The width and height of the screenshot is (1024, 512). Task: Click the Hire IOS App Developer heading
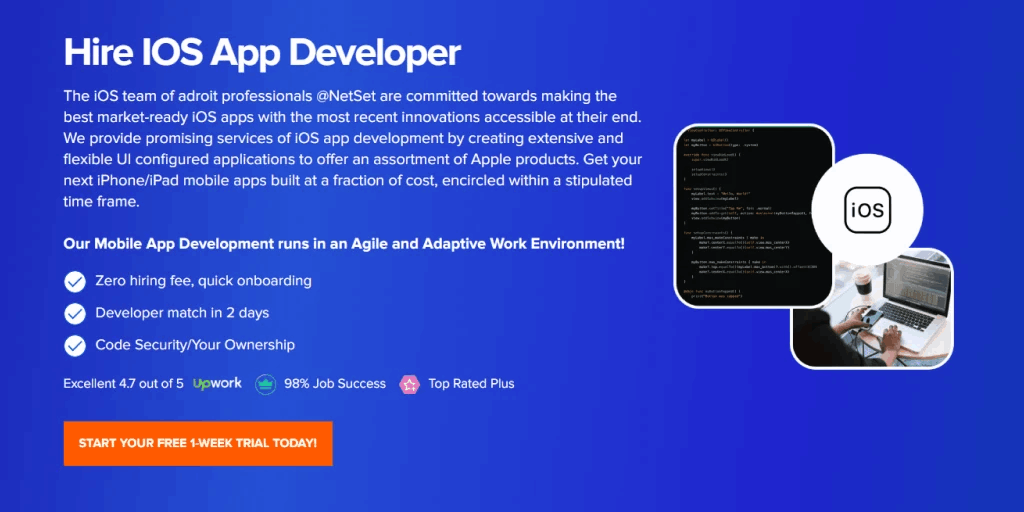point(263,52)
